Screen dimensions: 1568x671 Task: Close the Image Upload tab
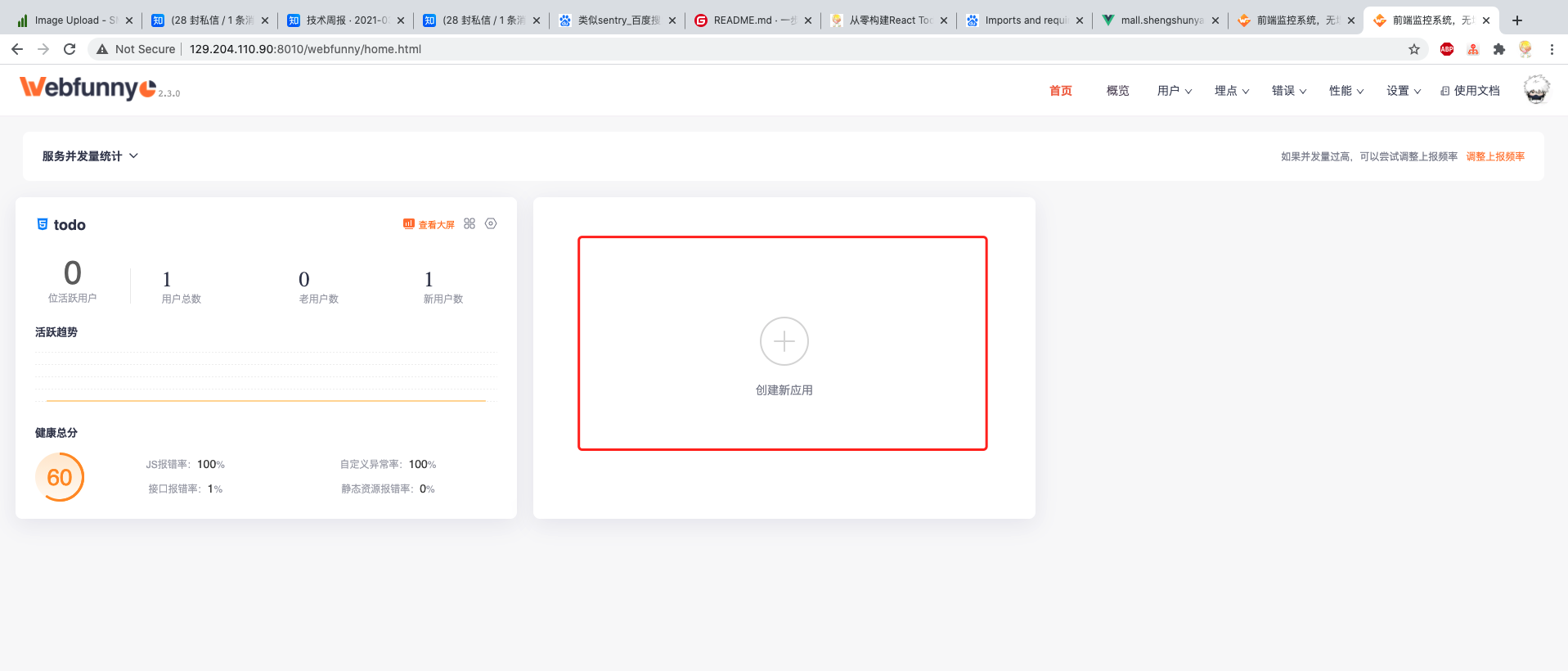129,20
